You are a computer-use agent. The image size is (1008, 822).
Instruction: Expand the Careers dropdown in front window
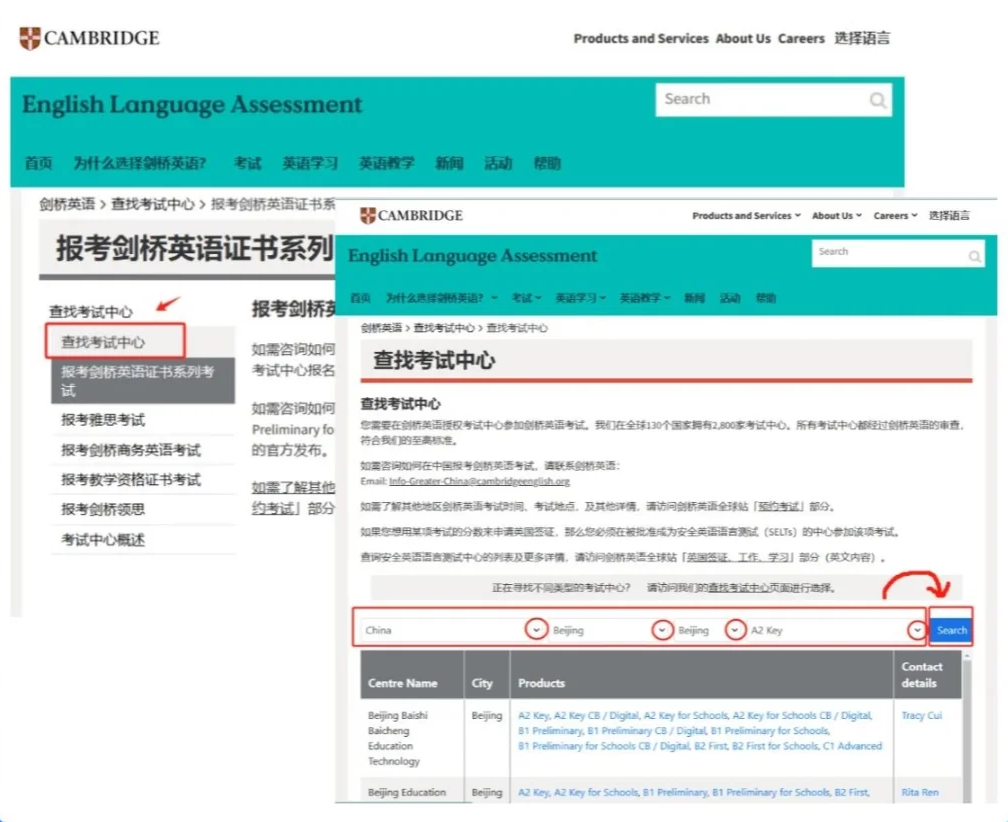pyautogui.click(x=894, y=216)
